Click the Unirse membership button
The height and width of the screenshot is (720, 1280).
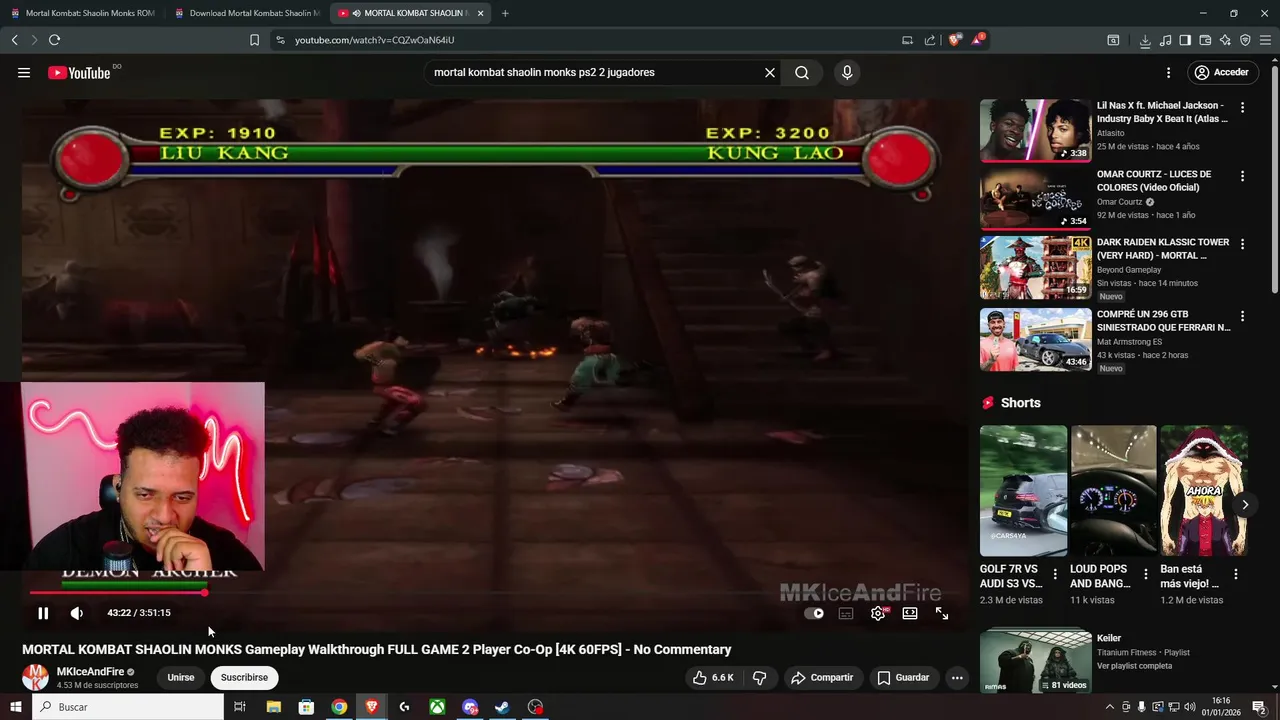[181, 677]
